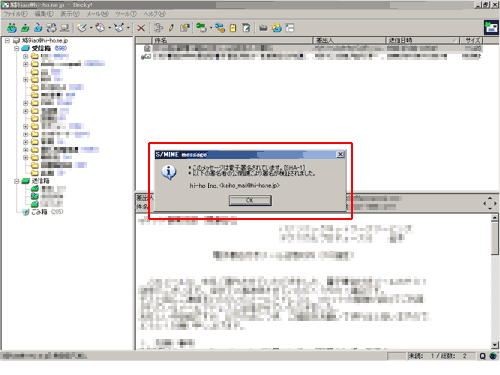The image size is (500, 375).
Task: Click the message body vertical scrollbar thumb
Action: [x=495, y=239]
